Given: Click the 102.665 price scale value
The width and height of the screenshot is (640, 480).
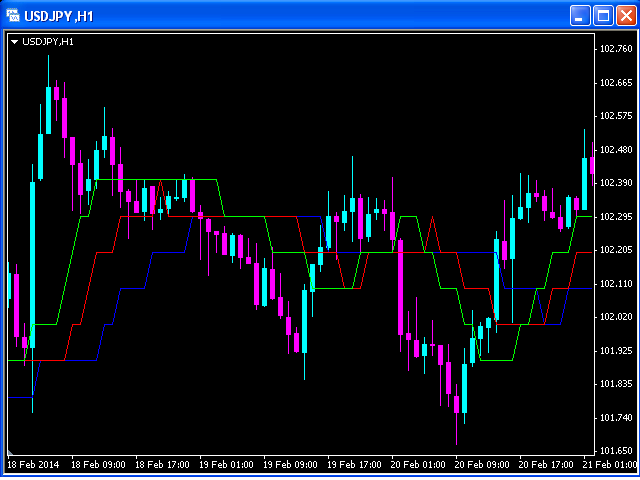Looking at the screenshot, I should click(616, 83).
